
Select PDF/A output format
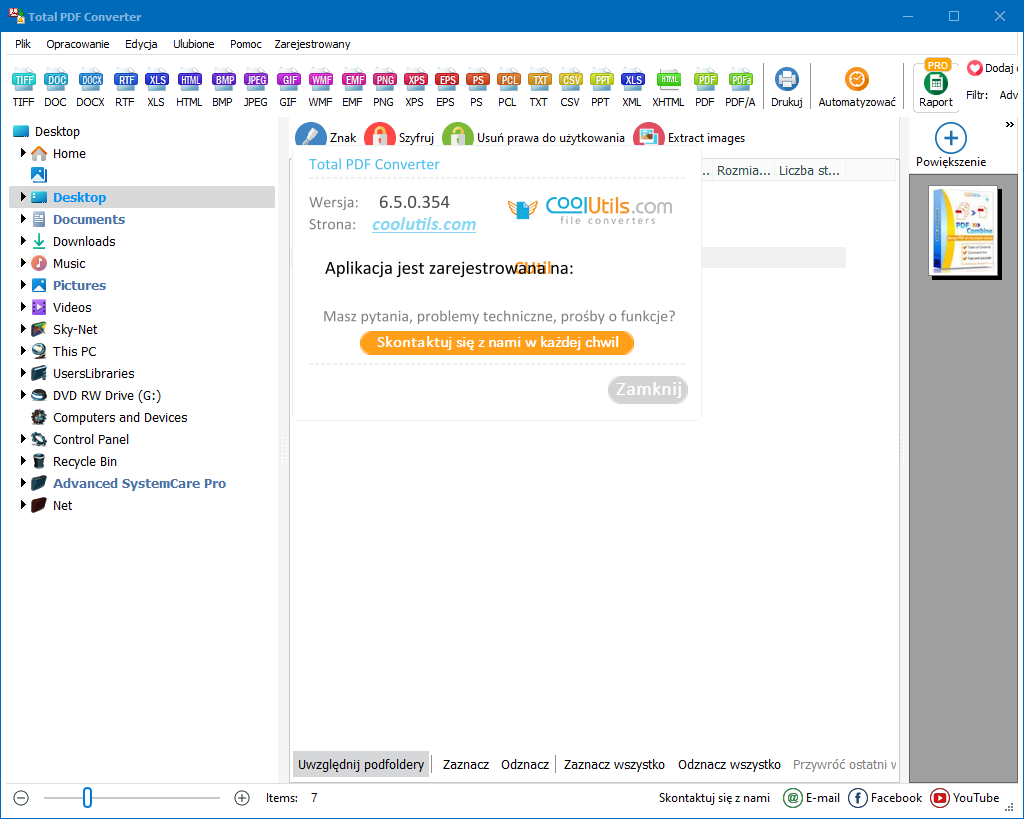click(x=740, y=88)
